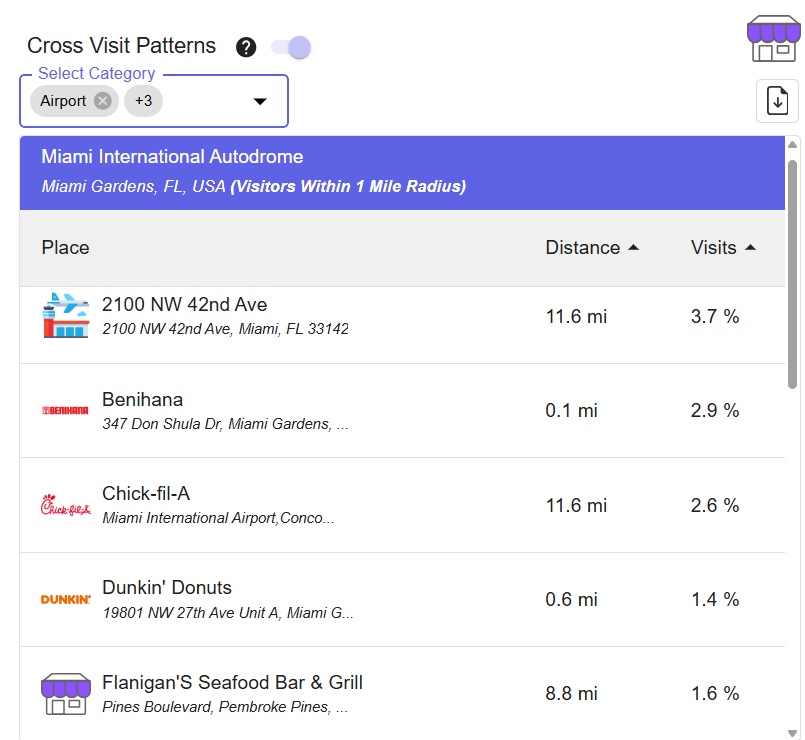Click the 1.6 % visits value
Image resolution: width=805 pixels, height=740 pixels.
click(715, 694)
